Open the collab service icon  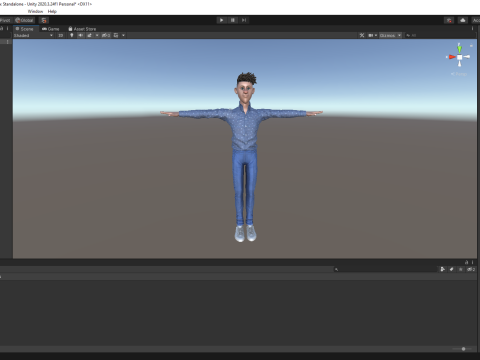coord(449,20)
